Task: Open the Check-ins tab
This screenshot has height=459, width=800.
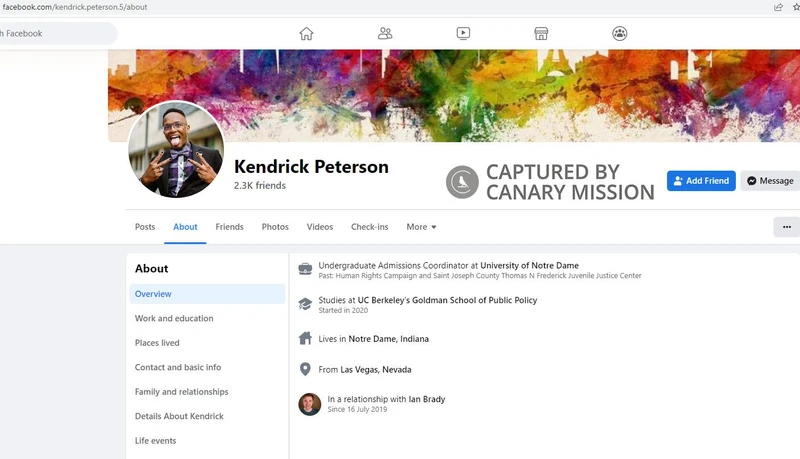Action: (369, 227)
